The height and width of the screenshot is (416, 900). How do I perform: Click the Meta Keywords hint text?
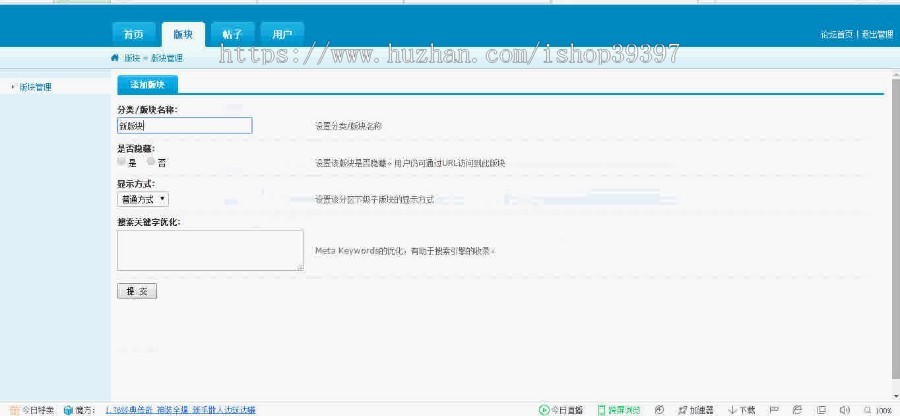click(404, 251)
